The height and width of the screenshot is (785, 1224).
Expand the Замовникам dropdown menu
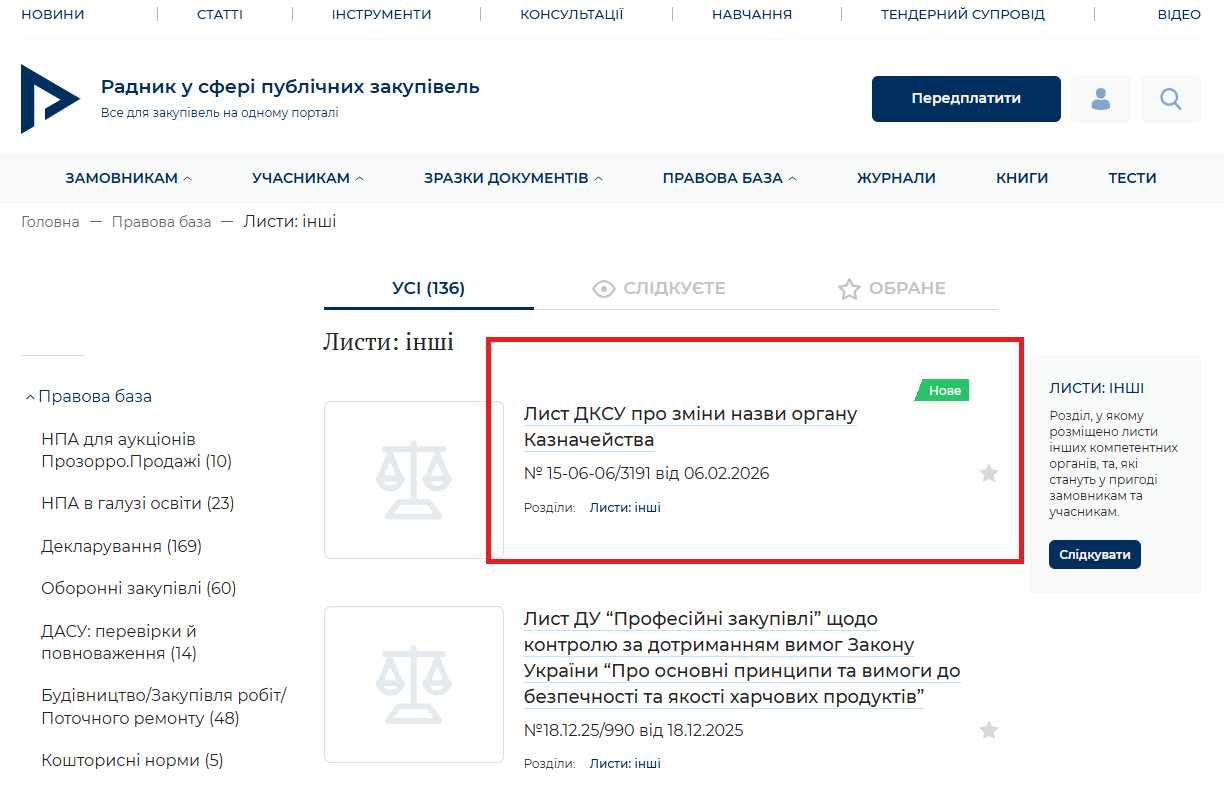point(128,178)
